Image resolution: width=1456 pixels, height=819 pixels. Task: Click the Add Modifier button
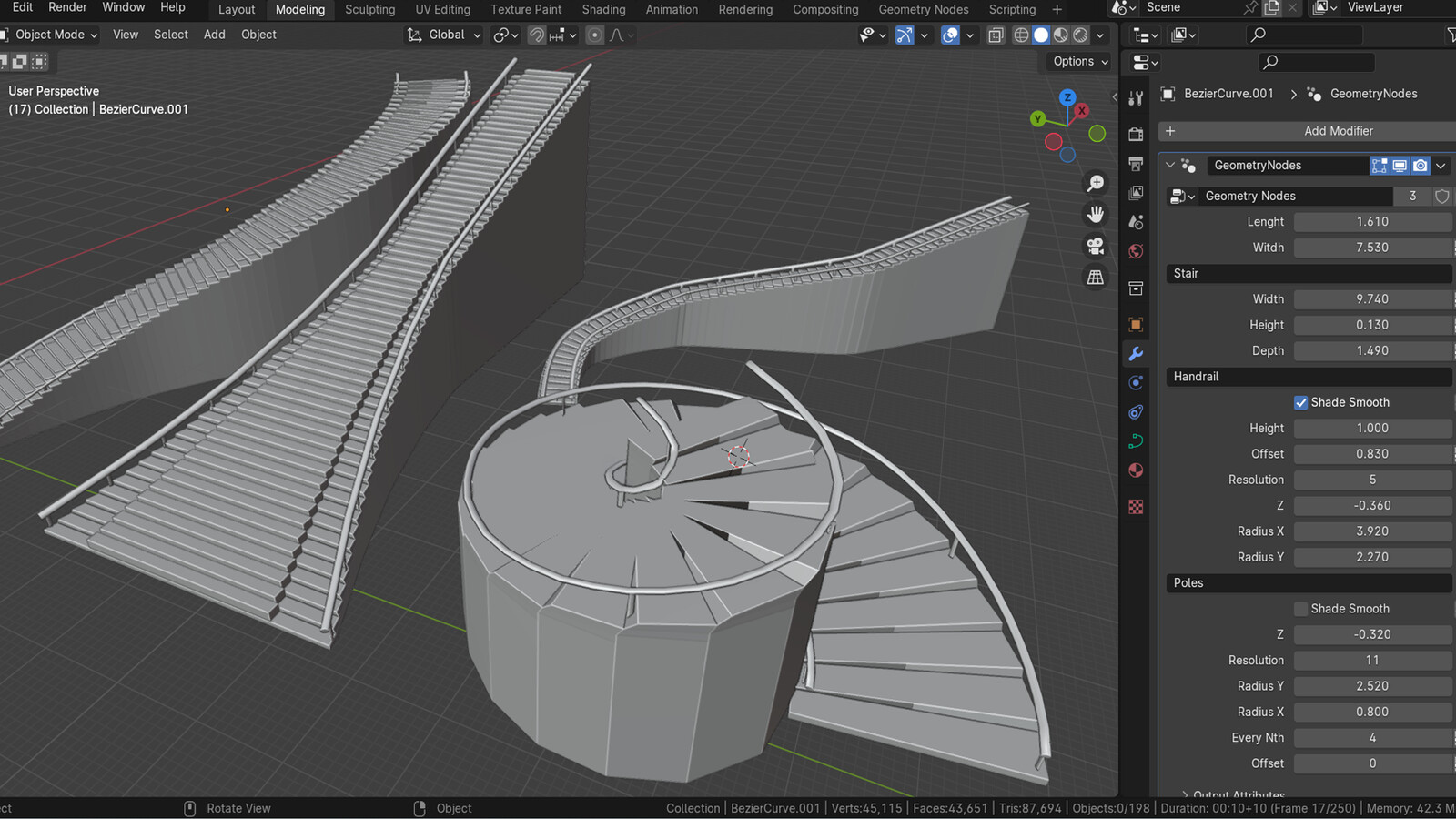point(1338,130)
